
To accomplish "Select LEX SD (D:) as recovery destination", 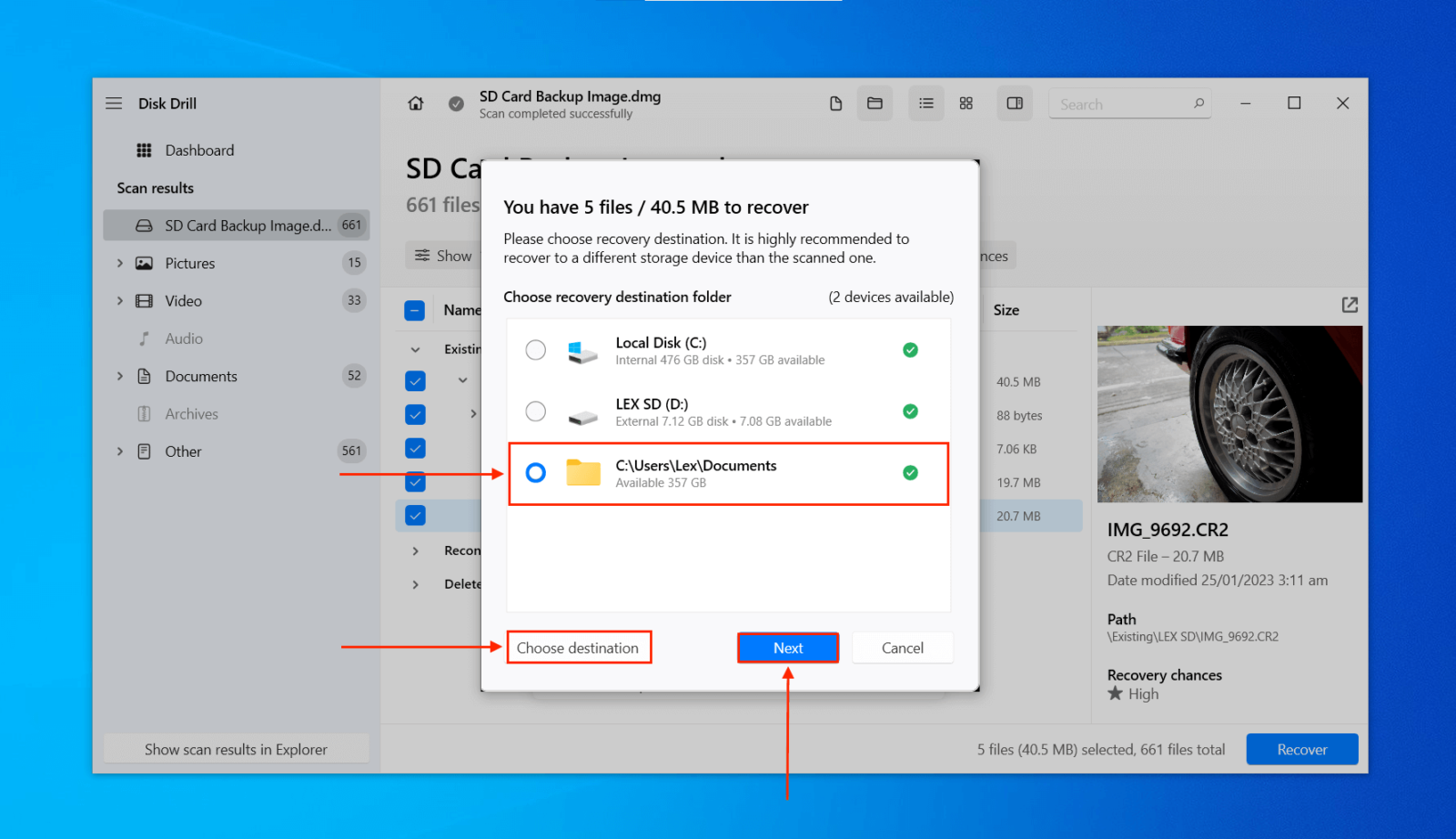I will [x=535, y=411].
